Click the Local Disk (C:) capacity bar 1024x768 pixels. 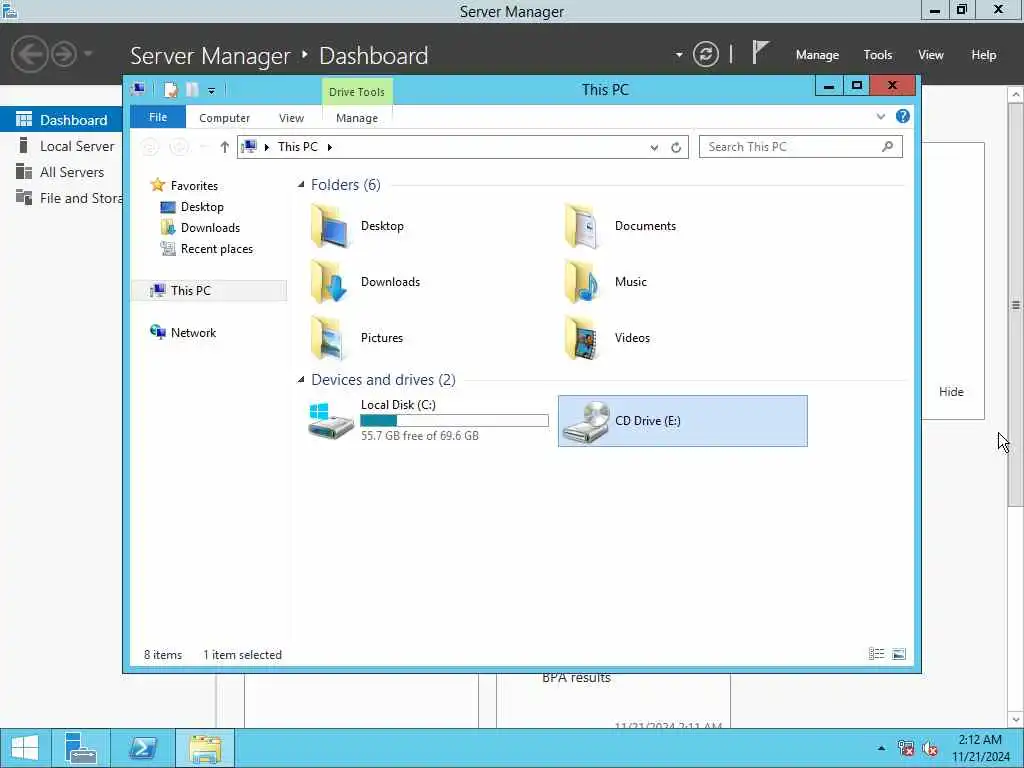tap(455, 421)
